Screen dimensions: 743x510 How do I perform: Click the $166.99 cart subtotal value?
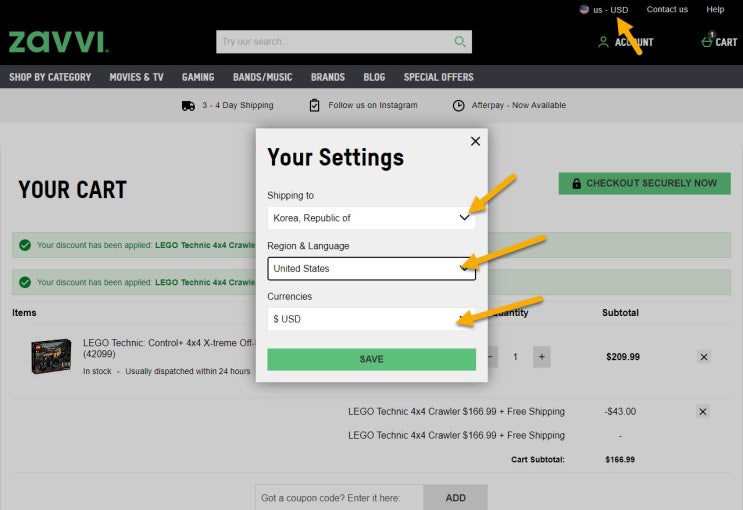620,459
